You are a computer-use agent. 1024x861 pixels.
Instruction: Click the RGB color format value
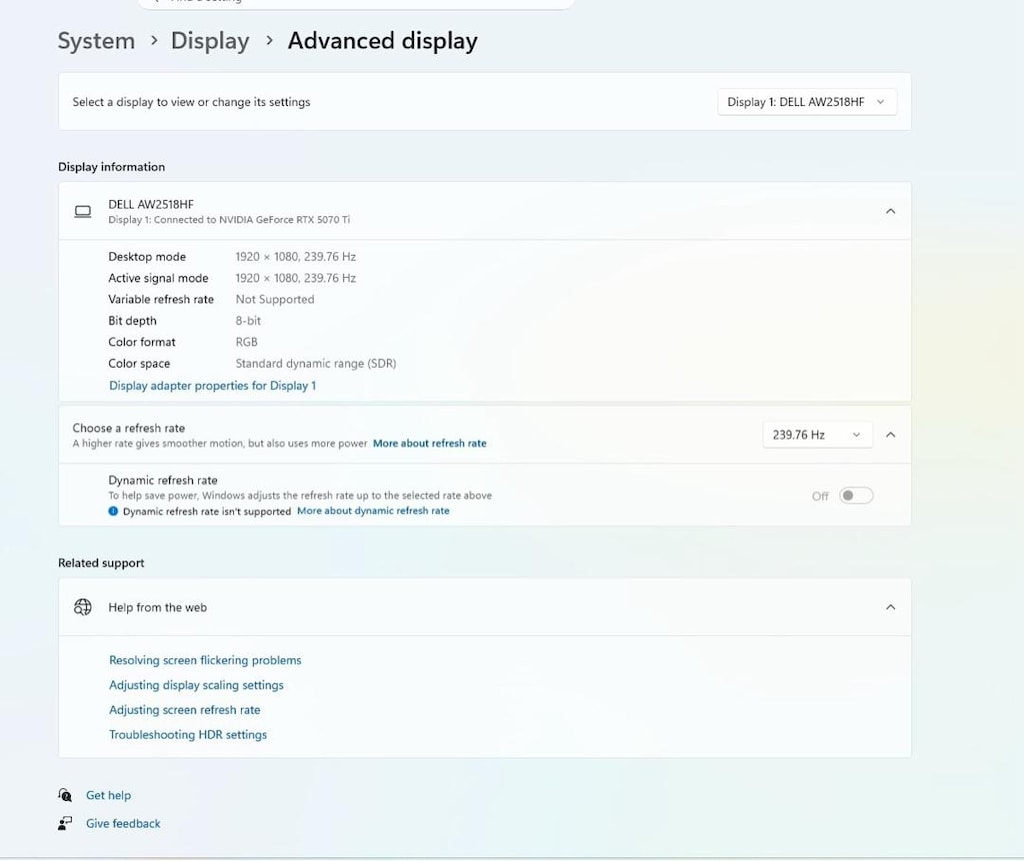pos(247,342)
